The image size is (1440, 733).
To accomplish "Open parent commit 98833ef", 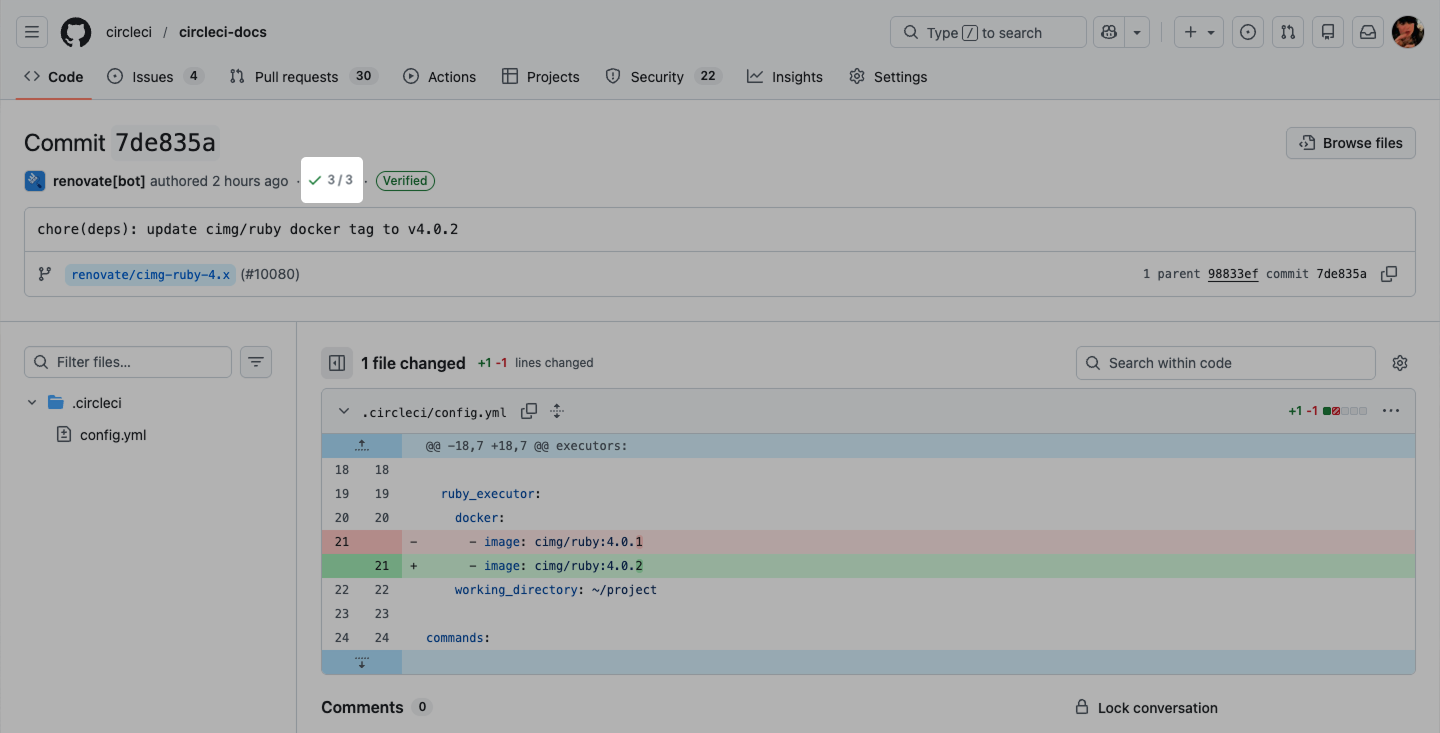I will [1232, 273].
